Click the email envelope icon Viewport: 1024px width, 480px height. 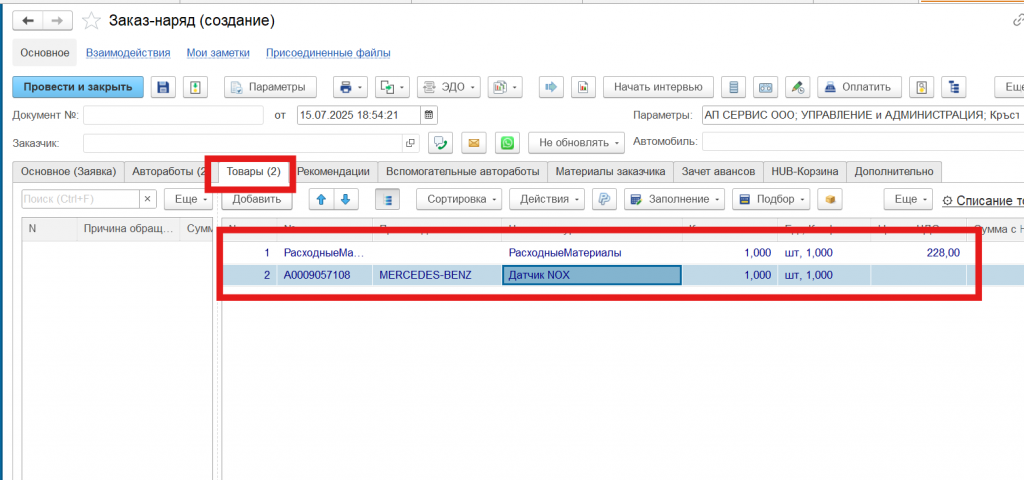475,143
